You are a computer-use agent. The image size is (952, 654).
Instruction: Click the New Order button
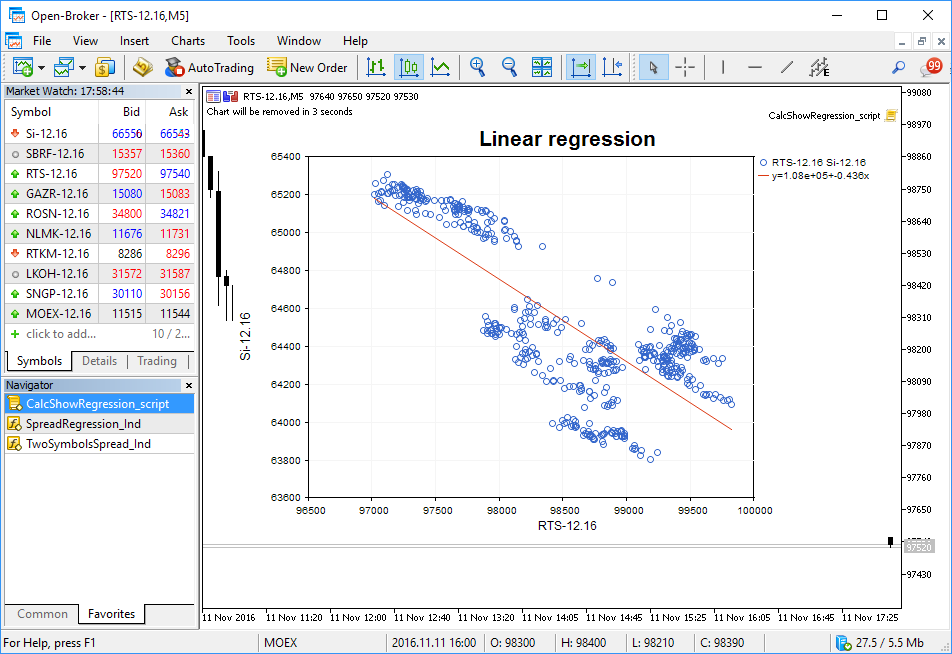[x=307, y=67]
